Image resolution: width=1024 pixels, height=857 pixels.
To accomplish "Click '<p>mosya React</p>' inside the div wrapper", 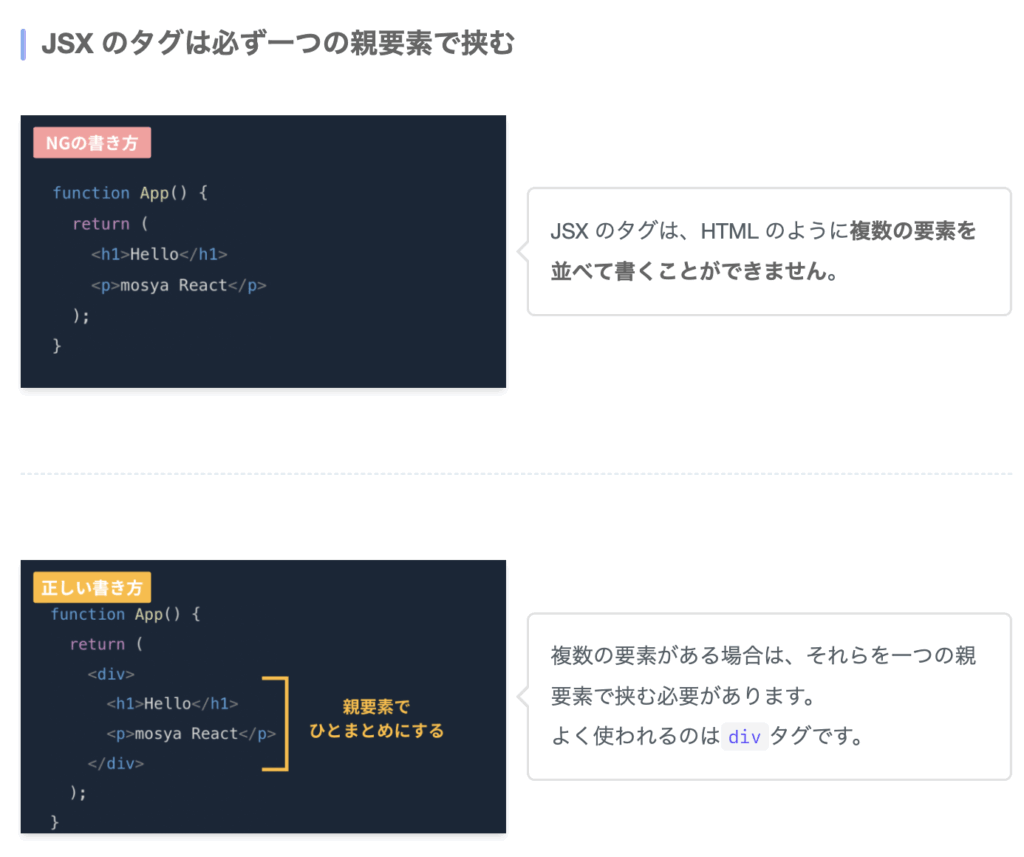I will [x=191, y=734].
